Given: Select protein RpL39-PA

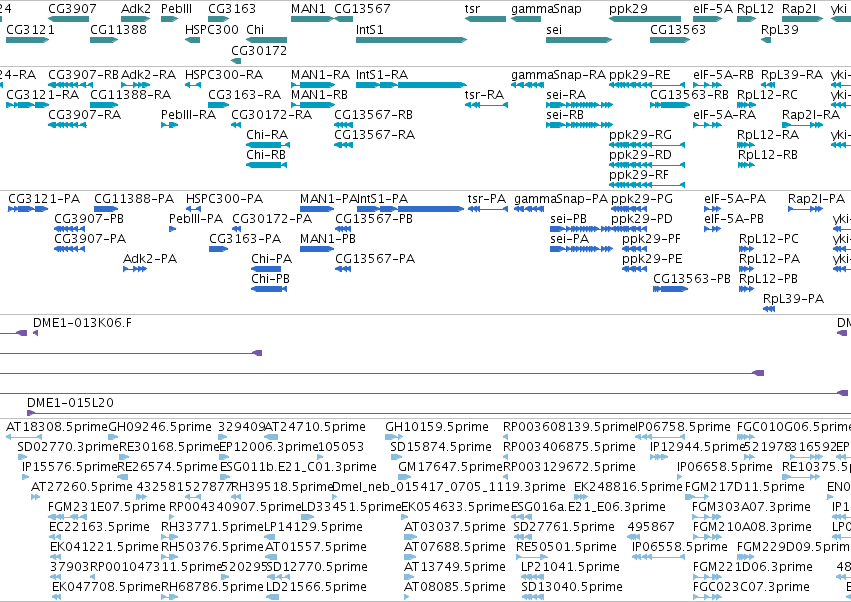Looking at the screenshot, I should (x=793, y=299).
